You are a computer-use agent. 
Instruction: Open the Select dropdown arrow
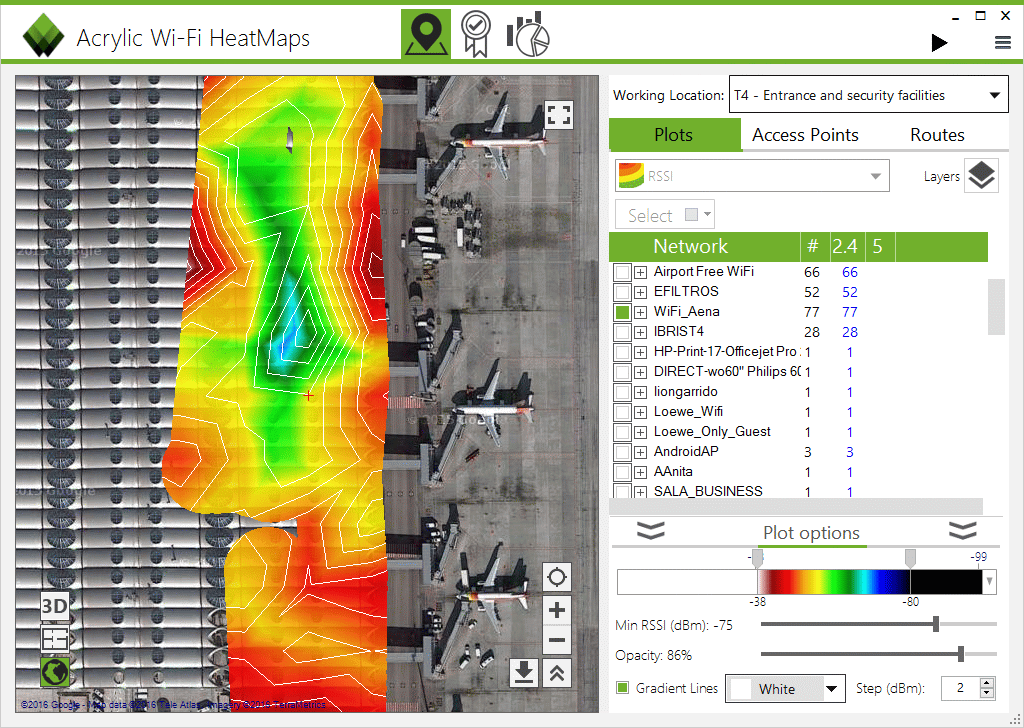707,214
